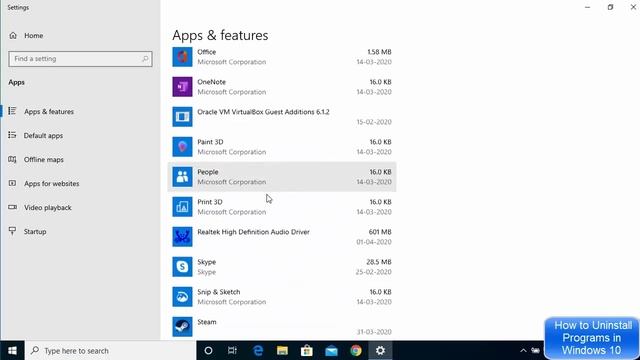
Task: Launch Microsoft Edge from taskbar
Action: point(258,351)
